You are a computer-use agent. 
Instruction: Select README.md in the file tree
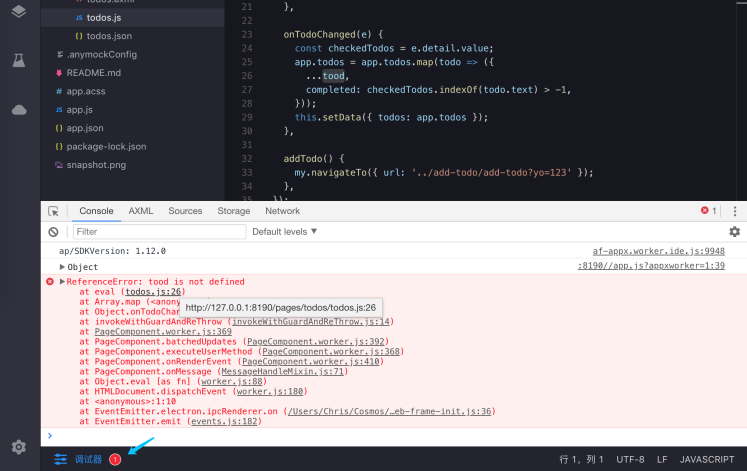point(93,73)
